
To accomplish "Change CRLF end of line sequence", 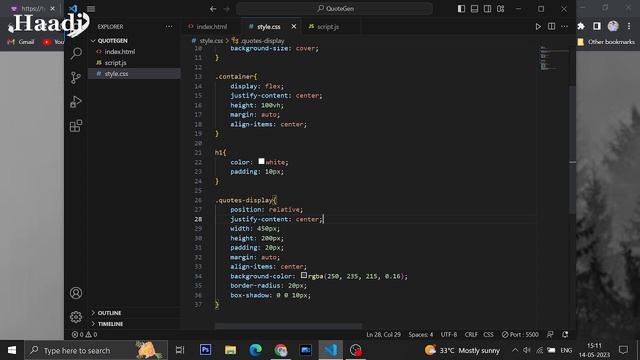I will (471, 335).
